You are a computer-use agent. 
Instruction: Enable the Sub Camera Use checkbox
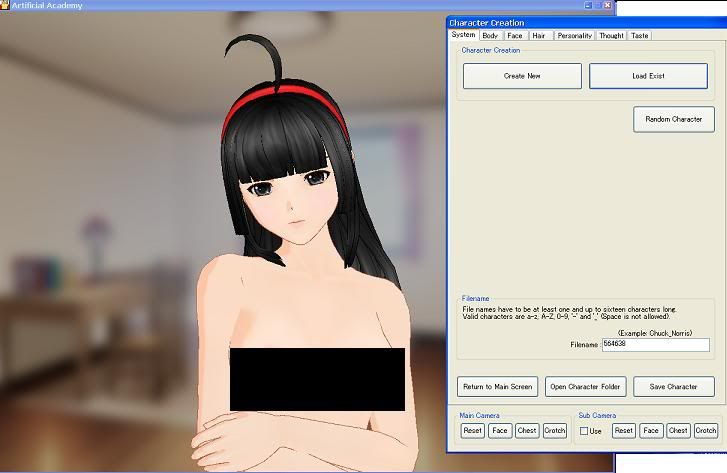[x=584, y=431]
